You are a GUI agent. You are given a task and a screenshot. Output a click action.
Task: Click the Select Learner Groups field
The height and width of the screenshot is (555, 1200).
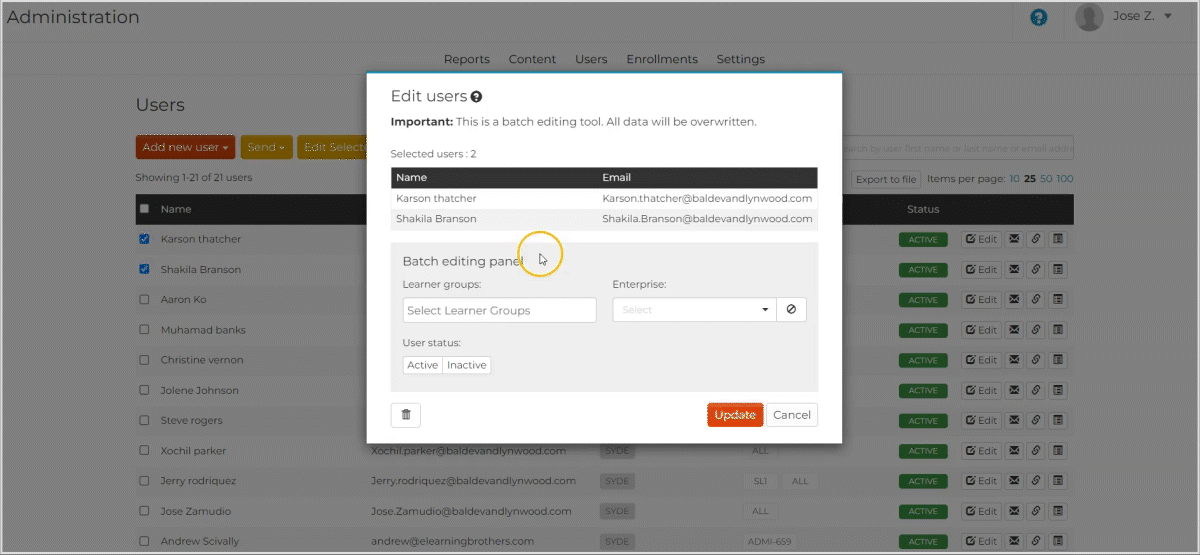(x=499, y=310)
